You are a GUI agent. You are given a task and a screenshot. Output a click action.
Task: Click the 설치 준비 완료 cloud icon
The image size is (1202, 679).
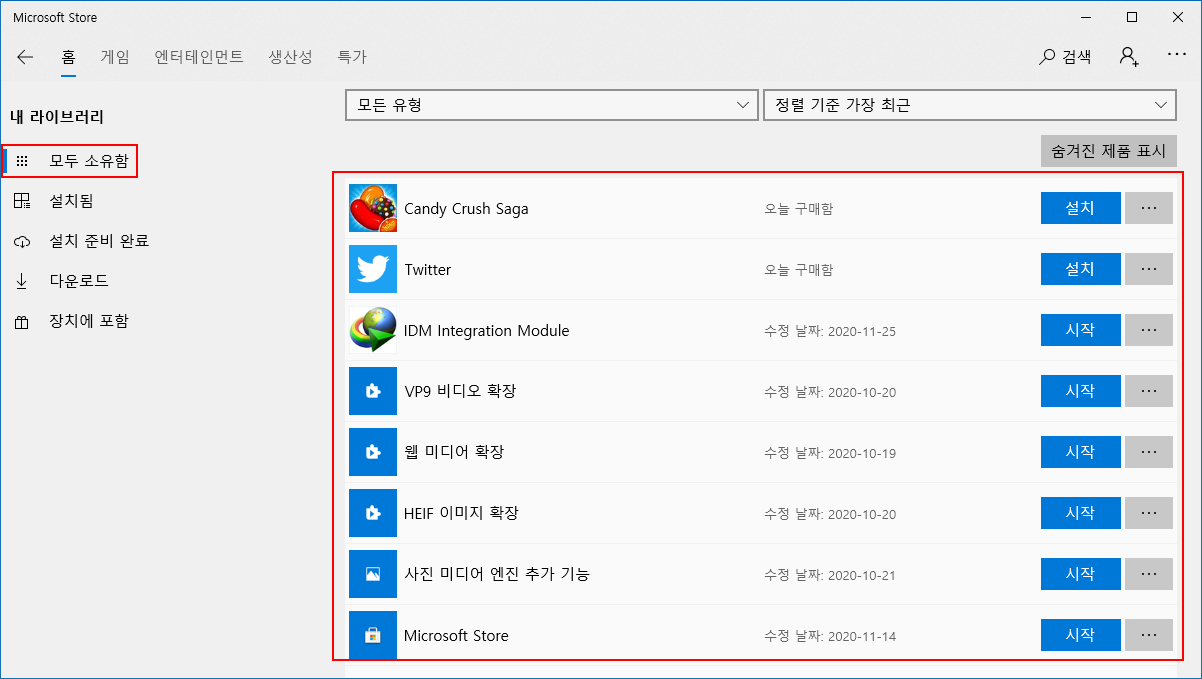point(22,241)
